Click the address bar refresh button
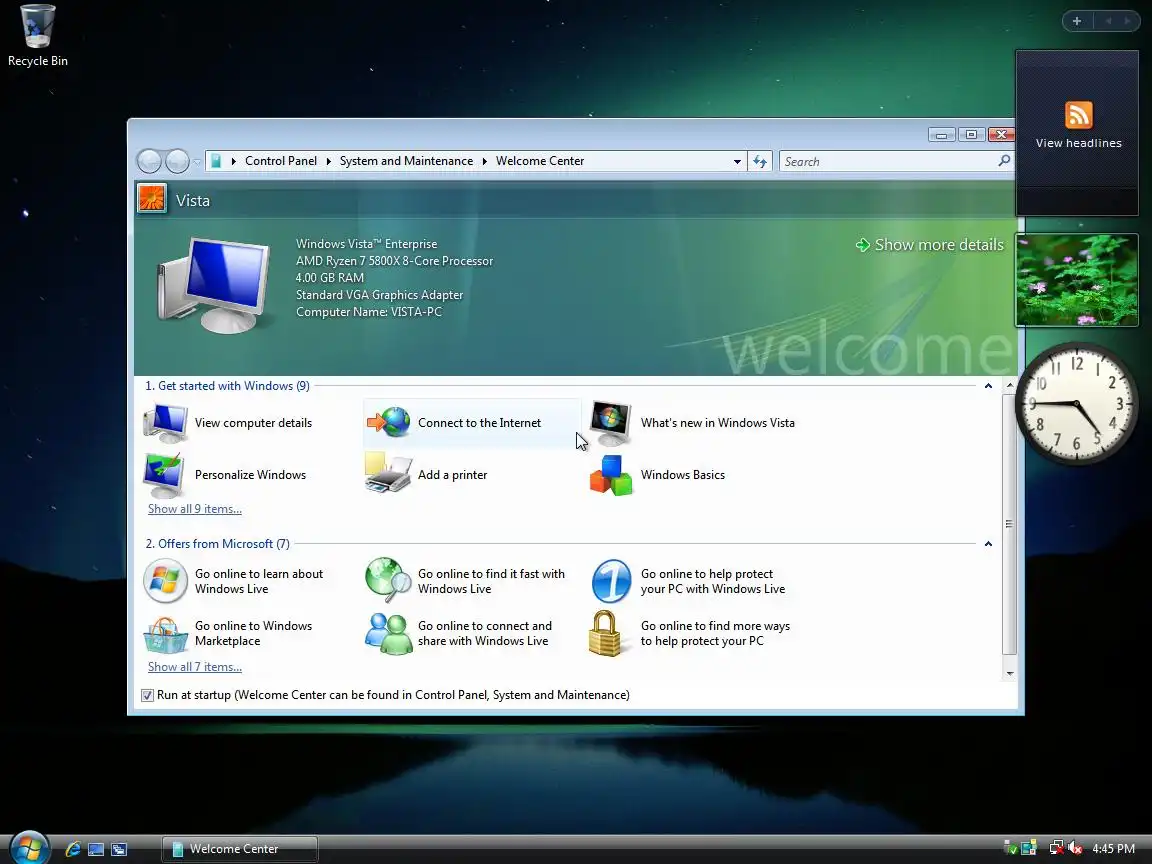The image size is (1152, 864). (x=760, y=161)
